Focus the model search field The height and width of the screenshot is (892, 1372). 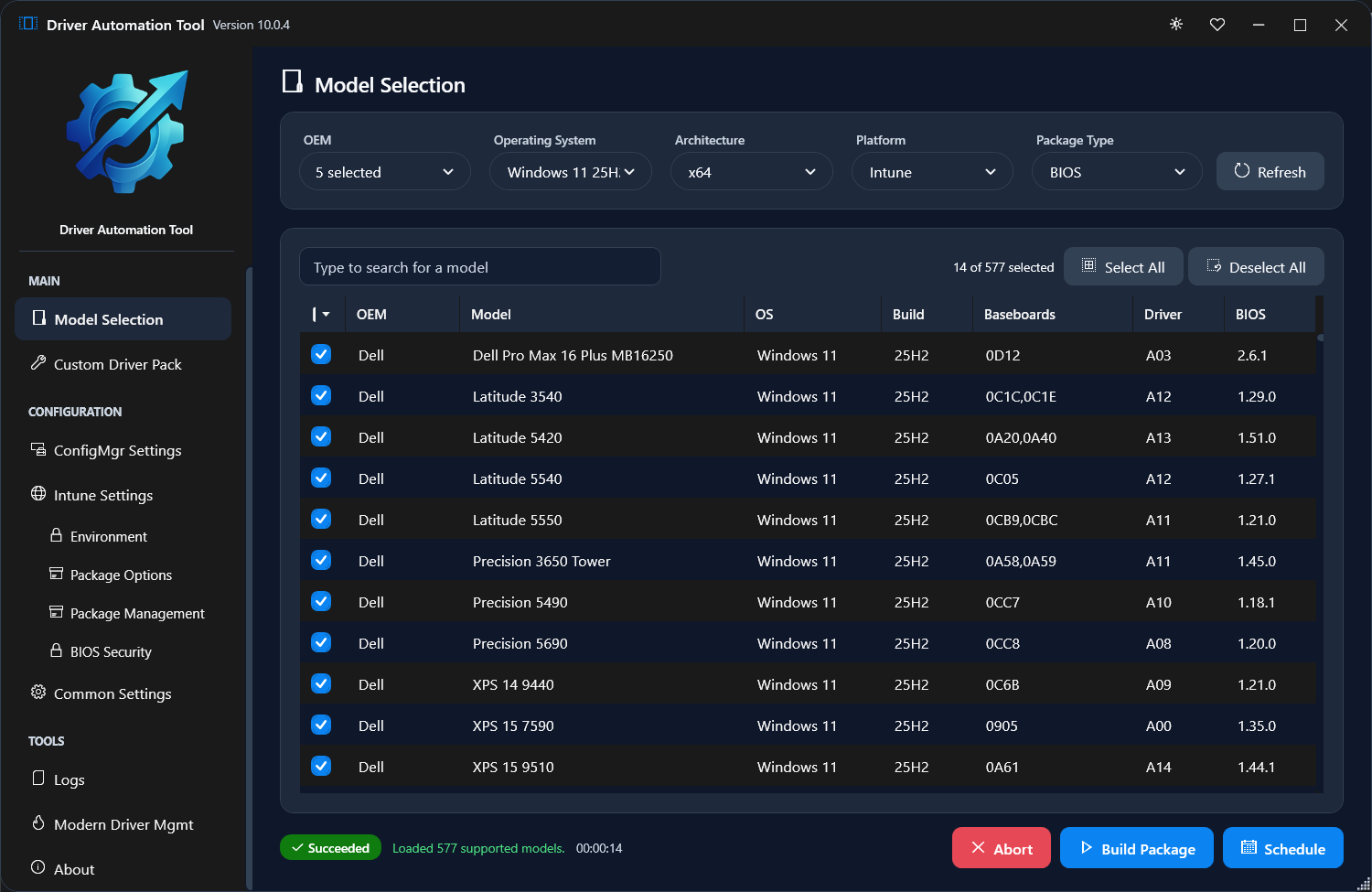480,267
